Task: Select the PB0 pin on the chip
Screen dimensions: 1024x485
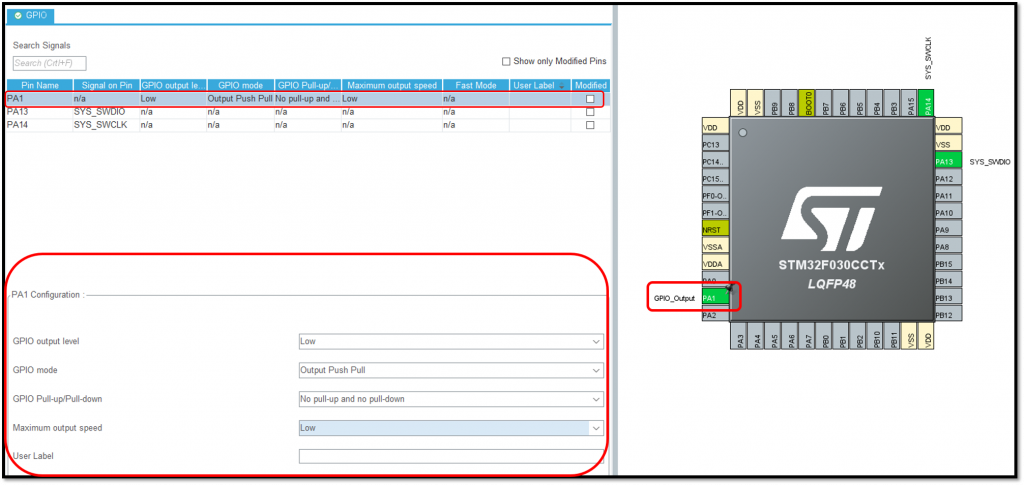Action: 825,336
